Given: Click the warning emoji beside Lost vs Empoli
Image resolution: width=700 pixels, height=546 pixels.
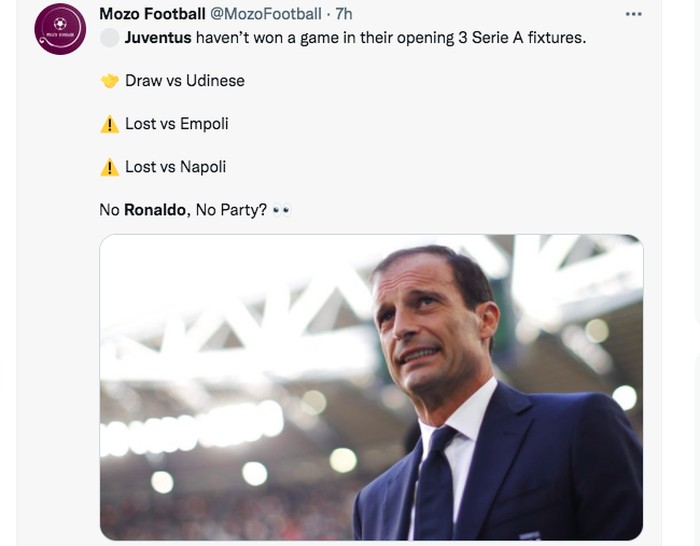Looking at the screenshot, I should [110, 124].
